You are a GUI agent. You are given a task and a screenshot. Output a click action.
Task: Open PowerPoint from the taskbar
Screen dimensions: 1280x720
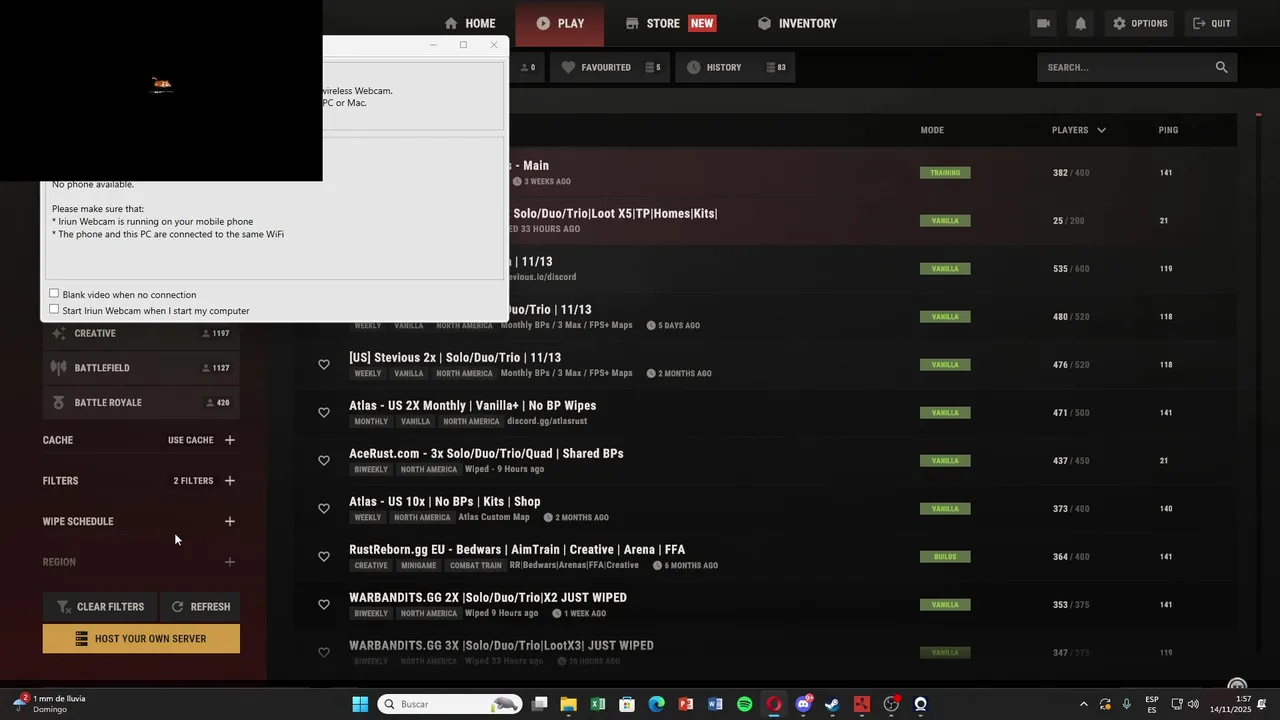click(686, 704)
